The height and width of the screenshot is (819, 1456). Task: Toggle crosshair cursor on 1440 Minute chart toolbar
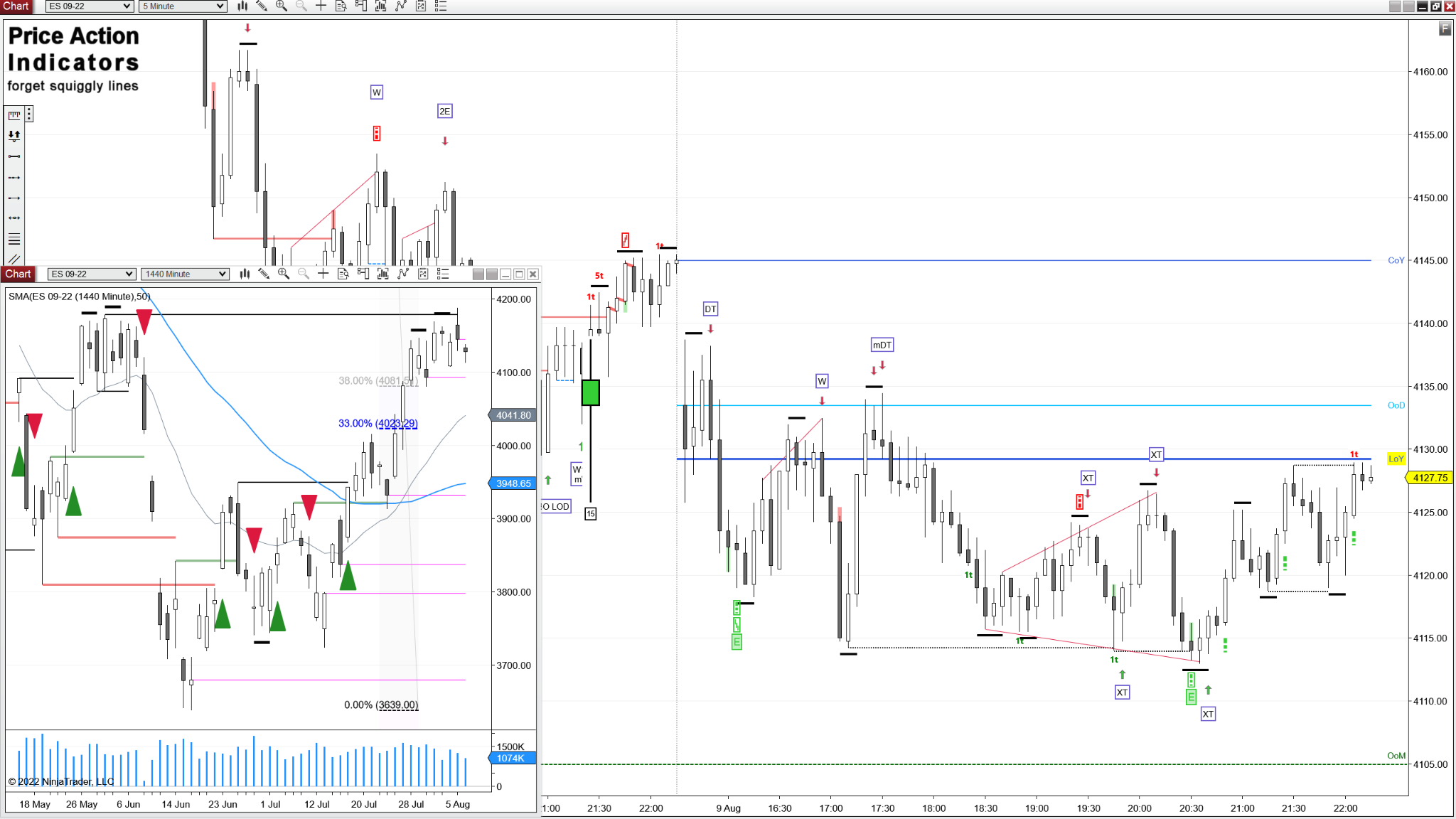tap(323, 274)
